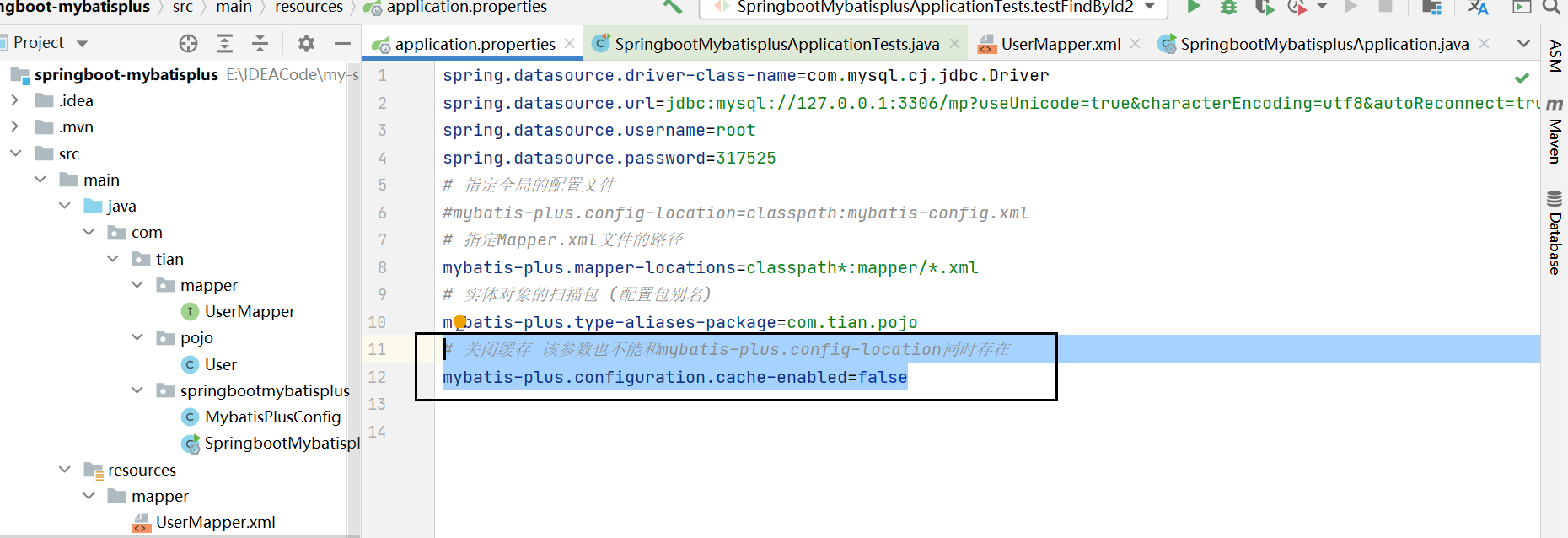Collapse the resources folder
This screenshot has width=1568, height=538.
click(64, 470)
